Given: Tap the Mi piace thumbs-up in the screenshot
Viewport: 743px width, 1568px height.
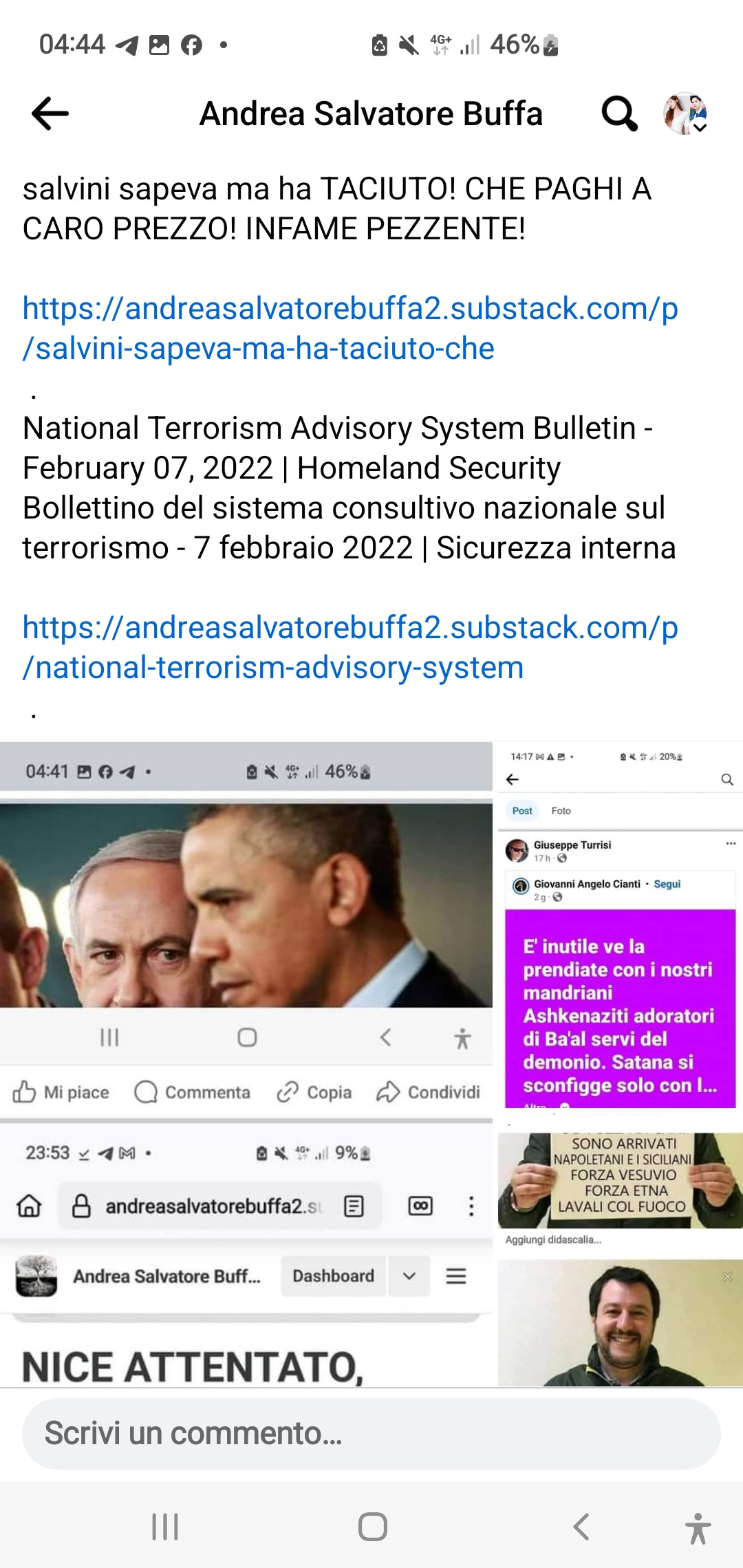Looking at the screenshot, I should point(24,1091).
